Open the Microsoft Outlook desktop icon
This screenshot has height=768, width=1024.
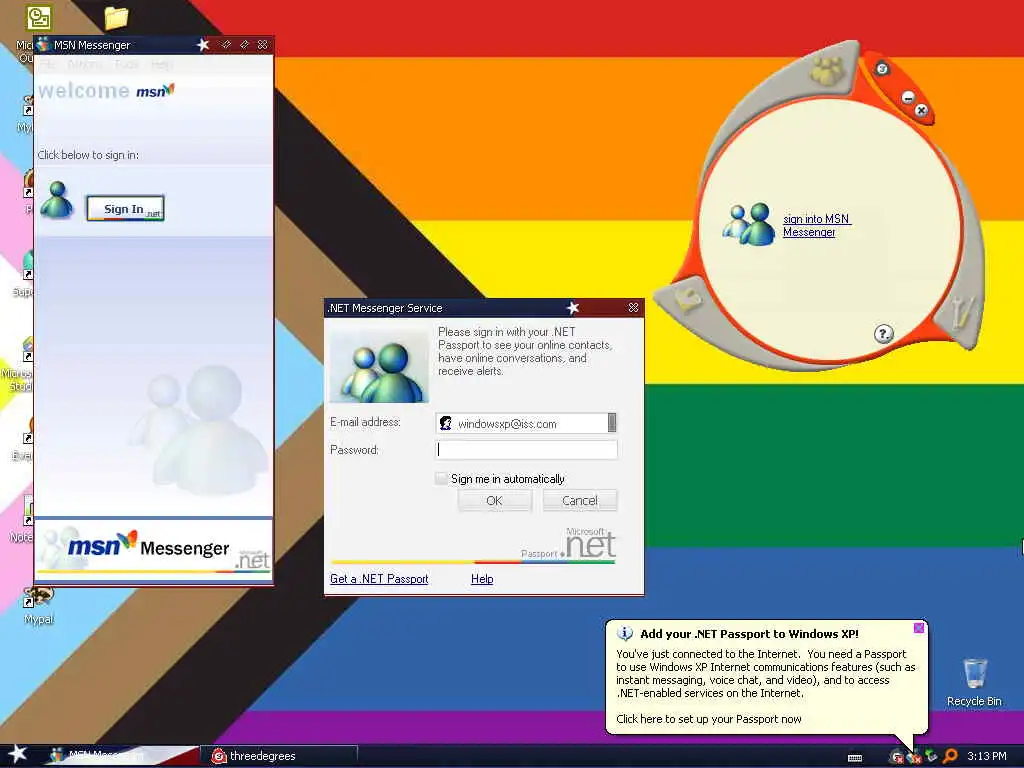(x=39, y=18)
